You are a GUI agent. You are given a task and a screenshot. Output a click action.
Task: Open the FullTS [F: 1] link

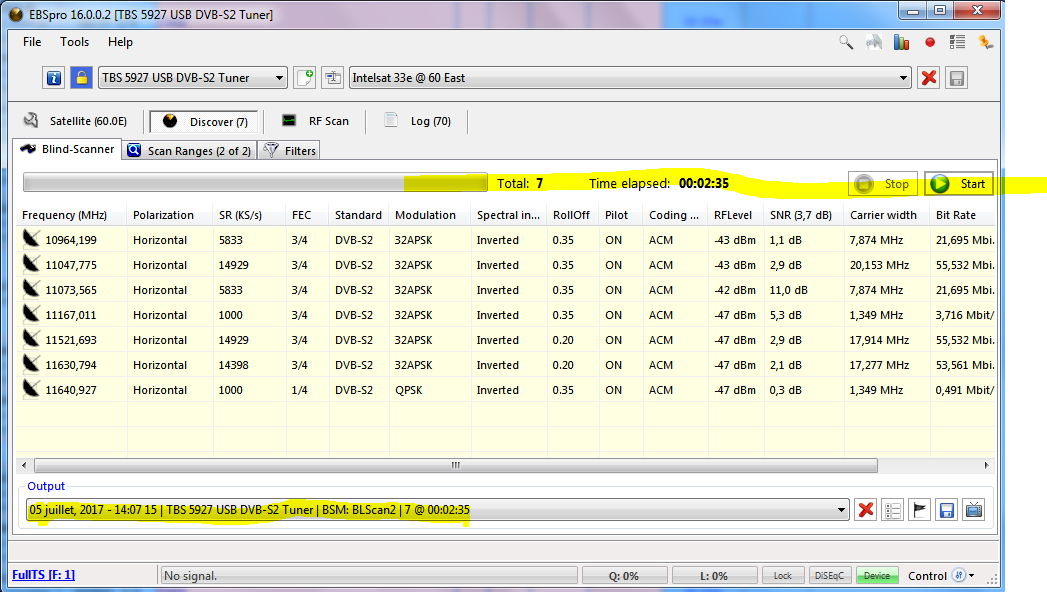(43, 575)
